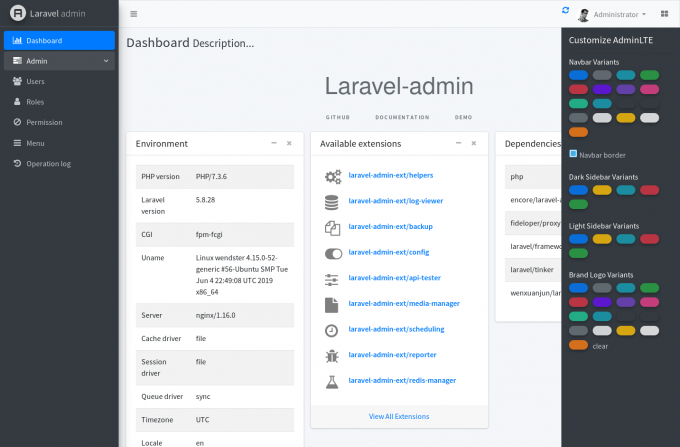Click the config extension toggle icon
This screenshot has height=447, width=680.
(333, 254)
